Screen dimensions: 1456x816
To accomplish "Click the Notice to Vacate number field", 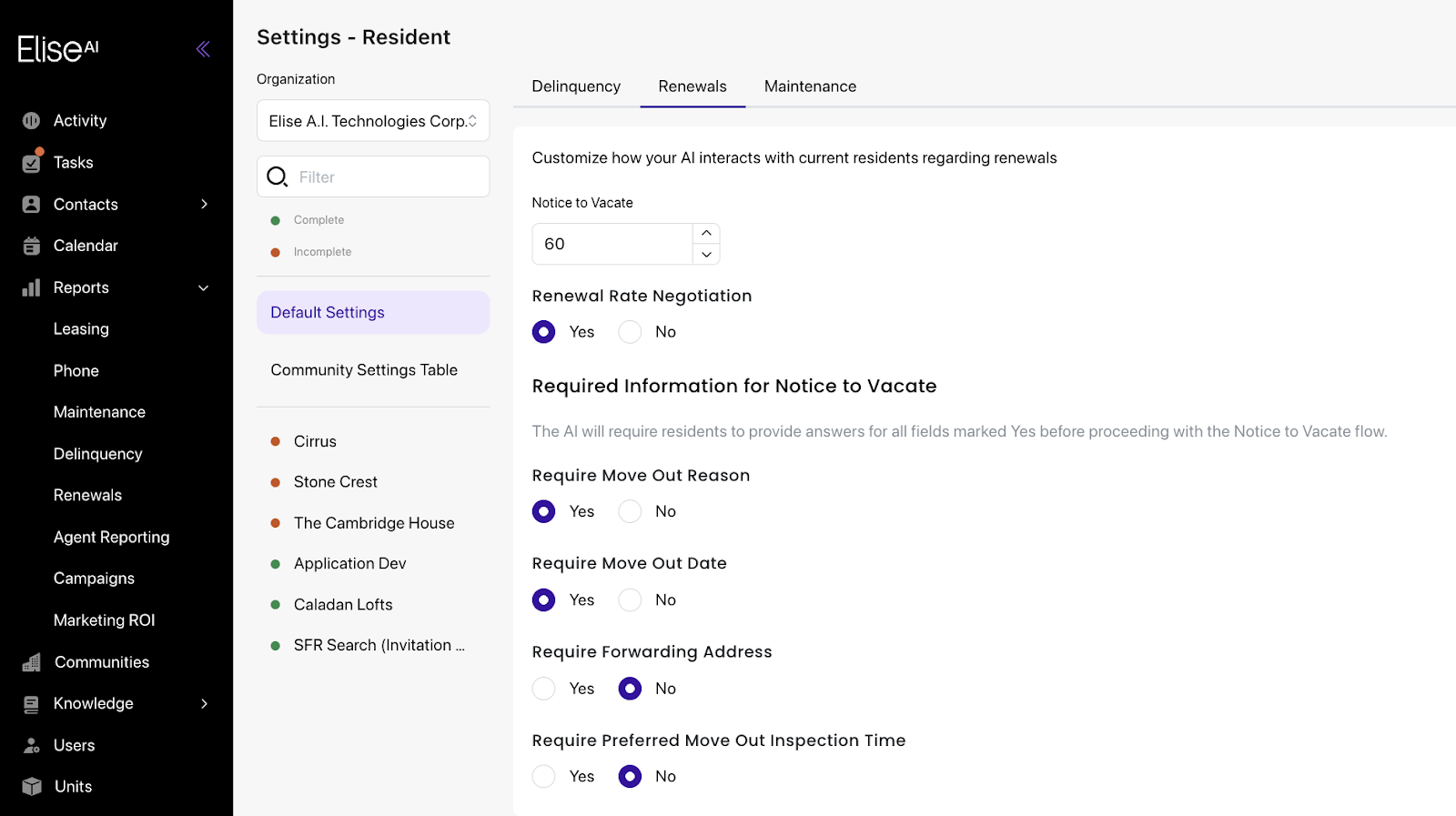I will click(612, 244).
